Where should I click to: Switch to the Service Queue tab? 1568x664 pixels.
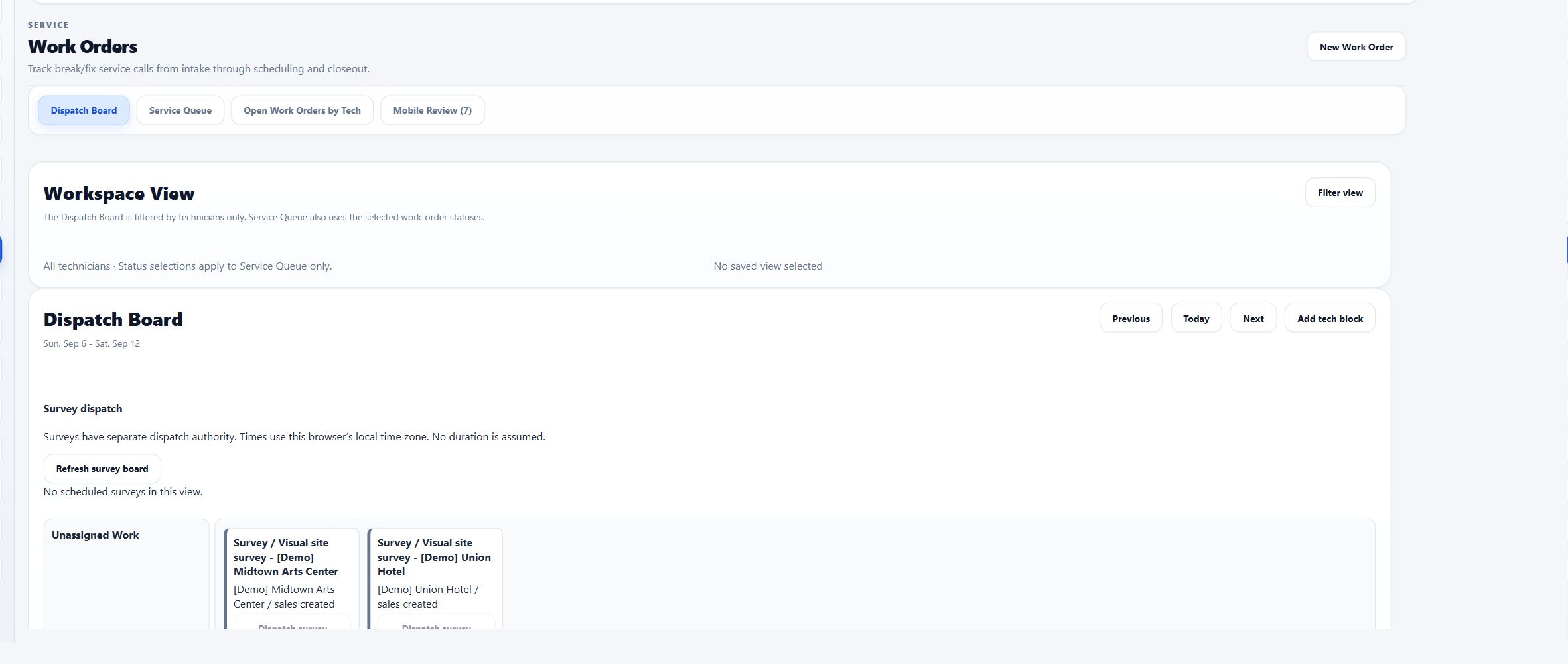[x=180, y=110]
